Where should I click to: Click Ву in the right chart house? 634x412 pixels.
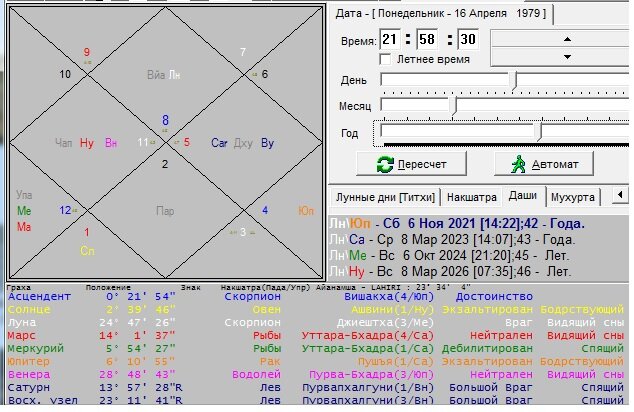pyautogui.click(x=267, y=143)
